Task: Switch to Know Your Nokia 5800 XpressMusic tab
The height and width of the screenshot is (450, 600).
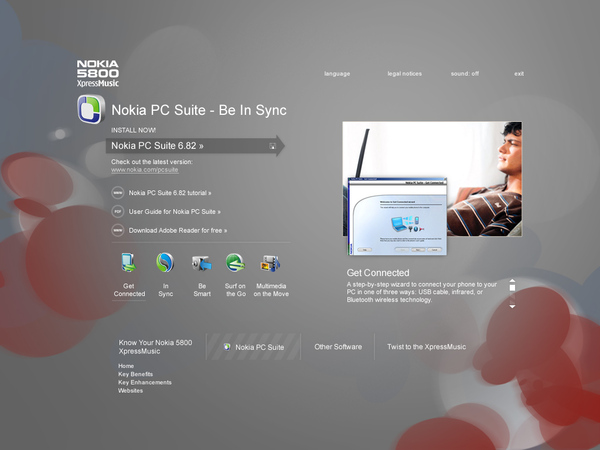Action: click(x=155, y=347)
